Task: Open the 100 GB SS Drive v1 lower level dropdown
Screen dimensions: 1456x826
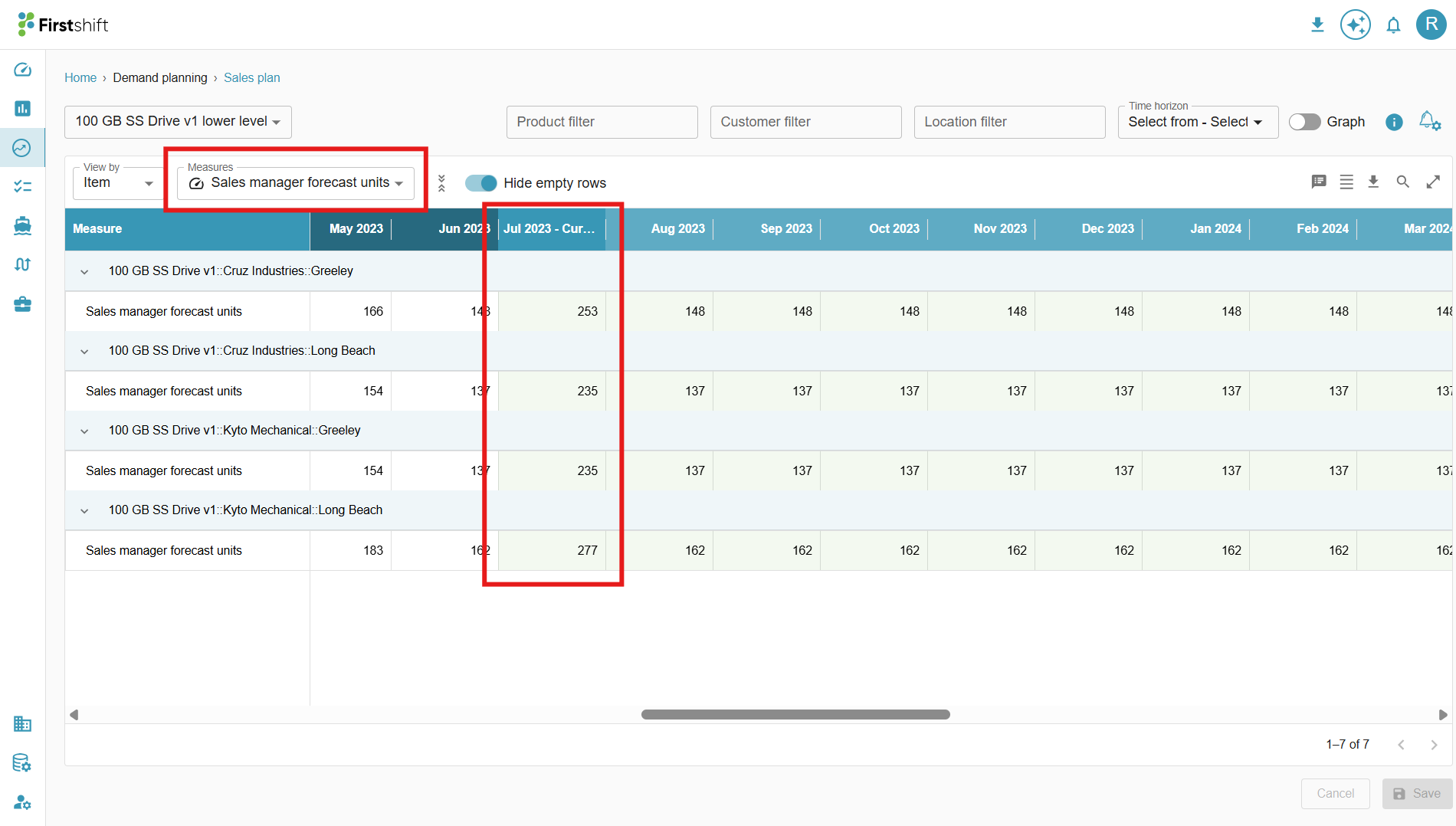Action: 178,122
